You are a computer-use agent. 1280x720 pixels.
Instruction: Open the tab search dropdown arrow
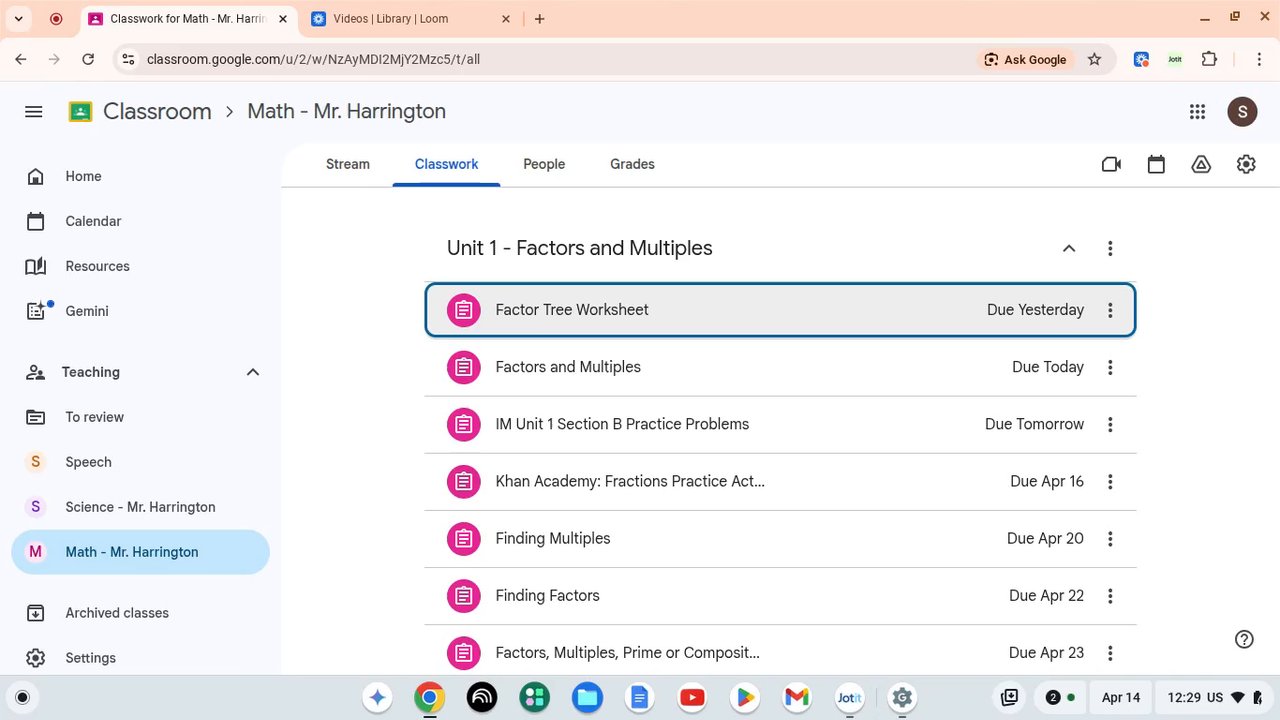pos(18,19)
